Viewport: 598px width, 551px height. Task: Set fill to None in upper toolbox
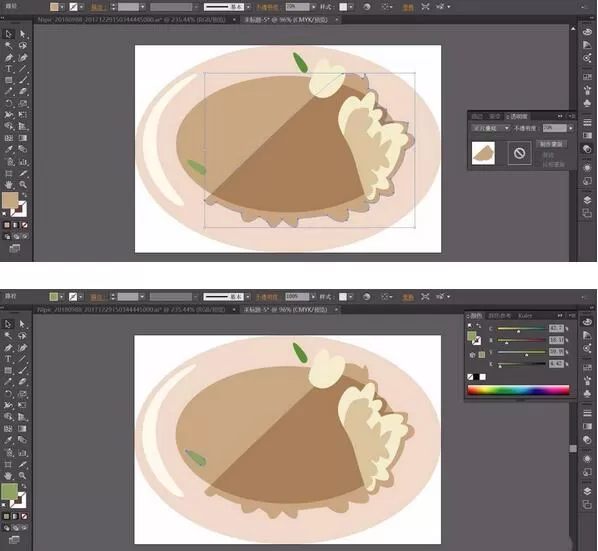click(24, 225)
